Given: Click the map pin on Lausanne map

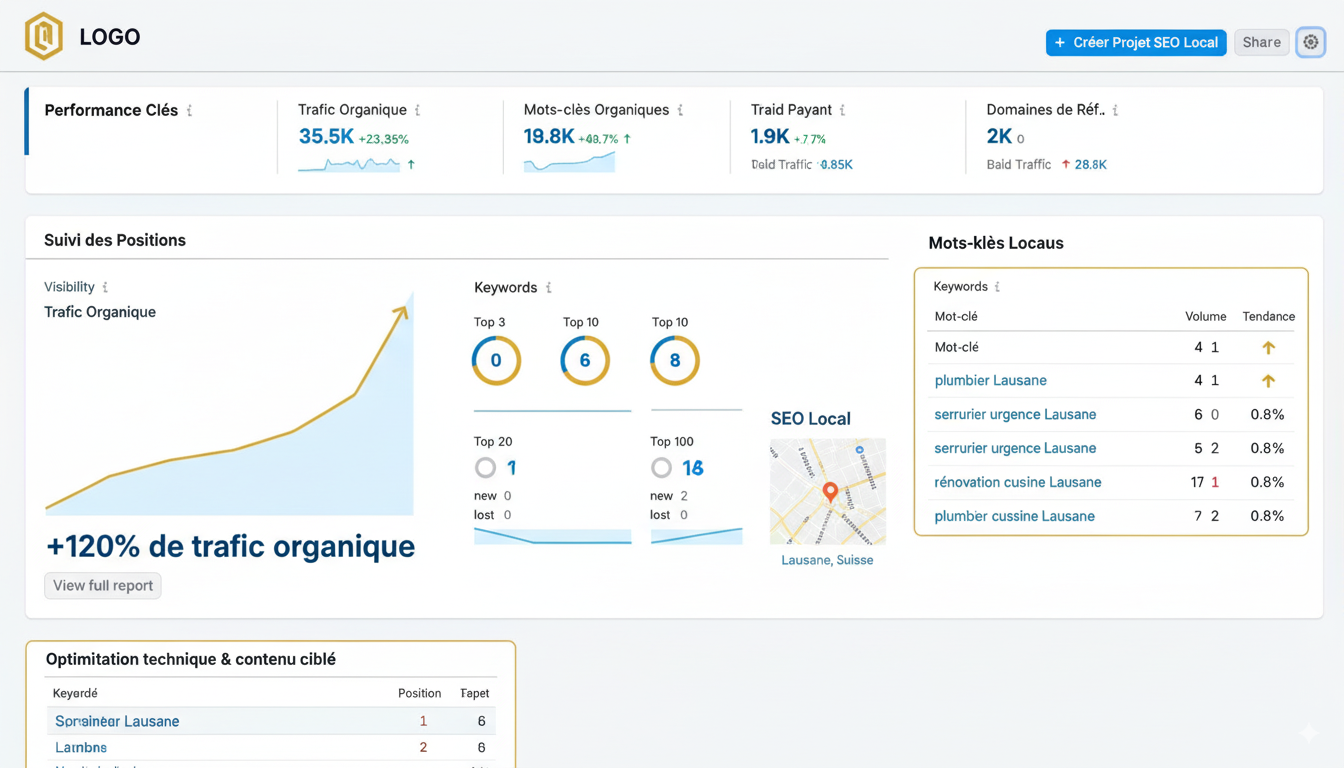Looking at the screenshot, I should [x=830, y=491].
